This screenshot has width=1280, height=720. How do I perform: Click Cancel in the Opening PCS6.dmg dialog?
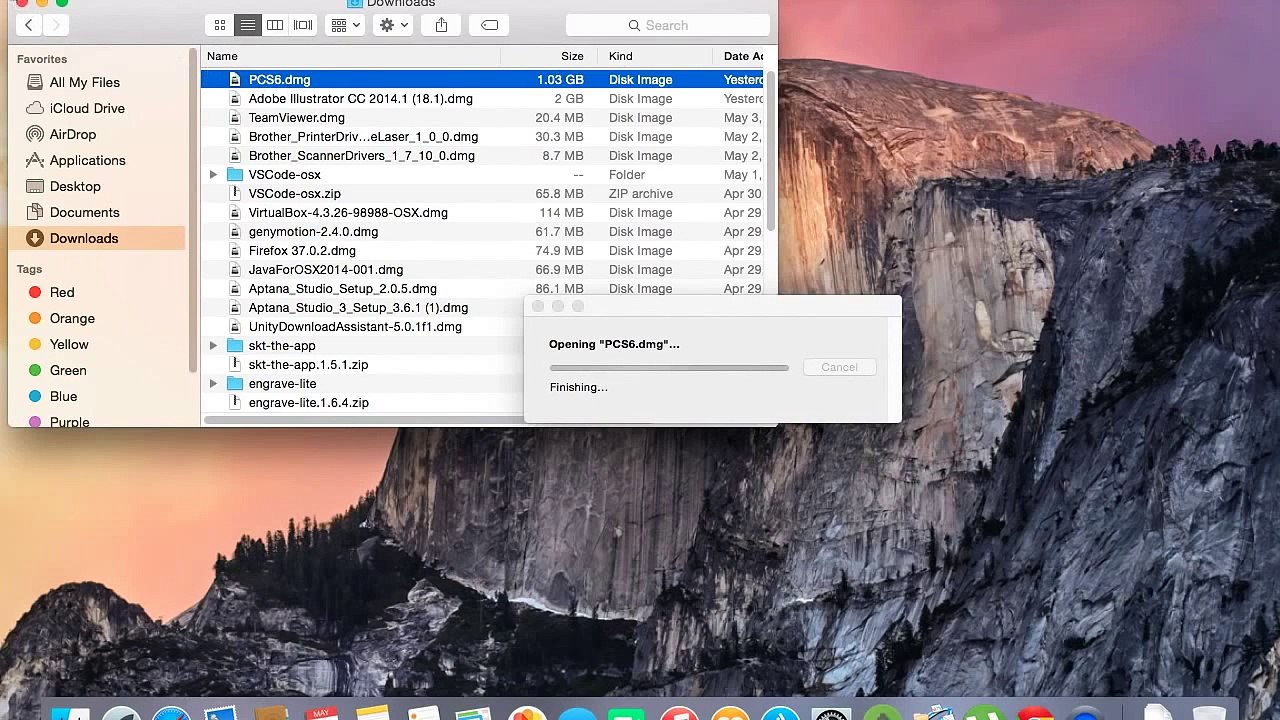(x=839, y=367)
